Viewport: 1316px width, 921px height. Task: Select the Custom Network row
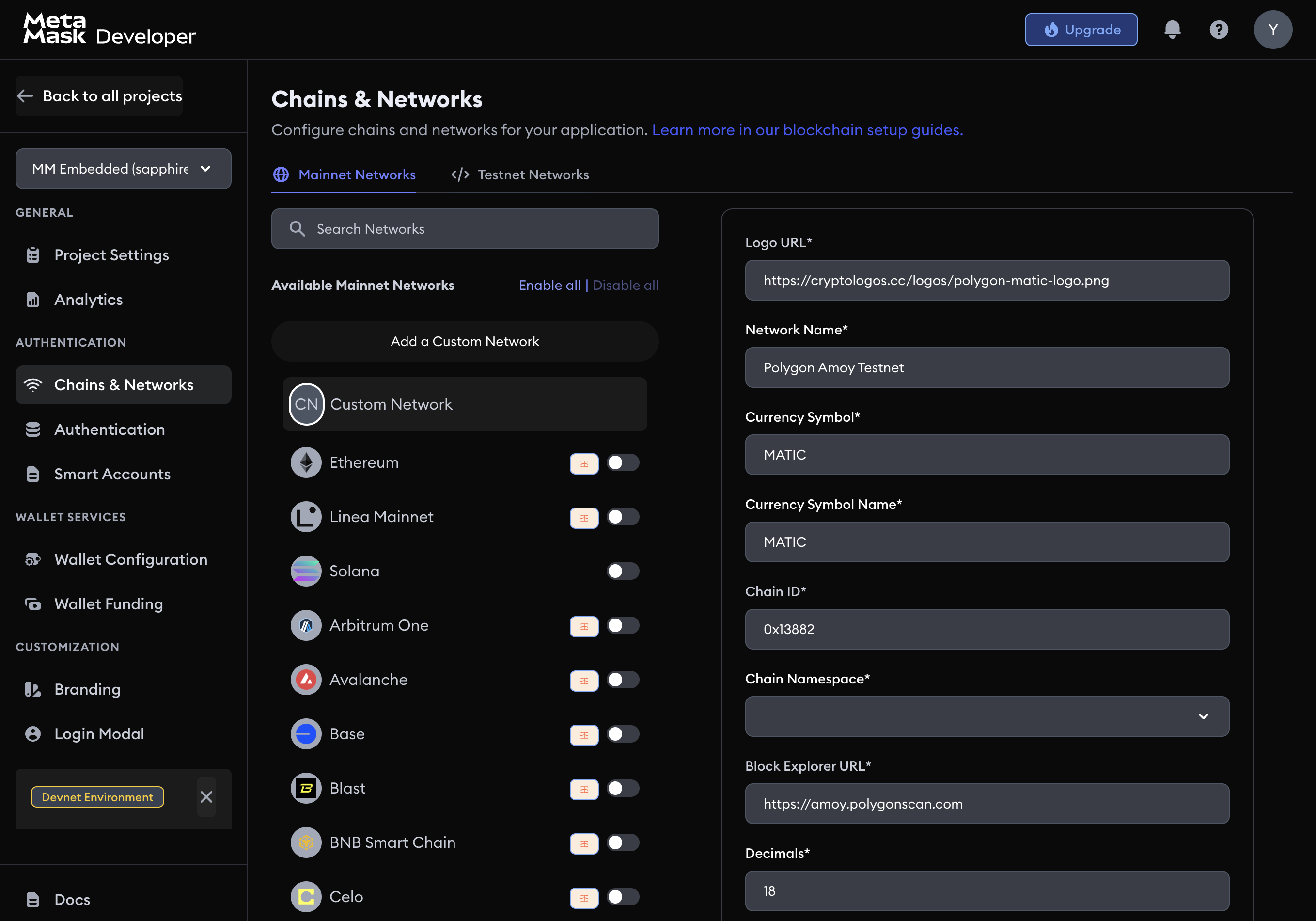coord(465,404)
